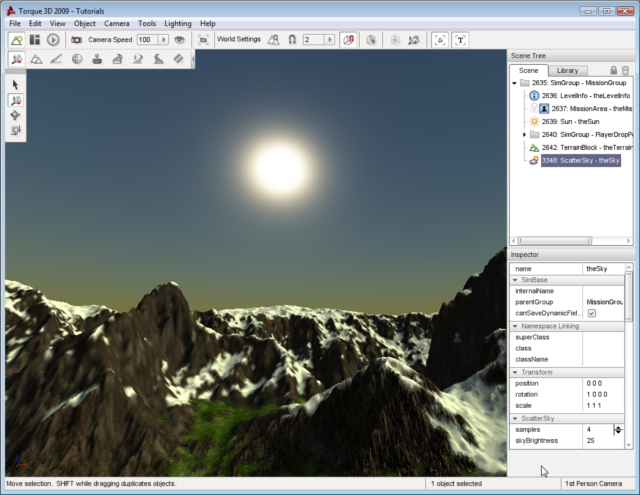Viewport: 640px width, 495px height.
Task: Open the terrain editor tool
Action: [x=36, y=59]
